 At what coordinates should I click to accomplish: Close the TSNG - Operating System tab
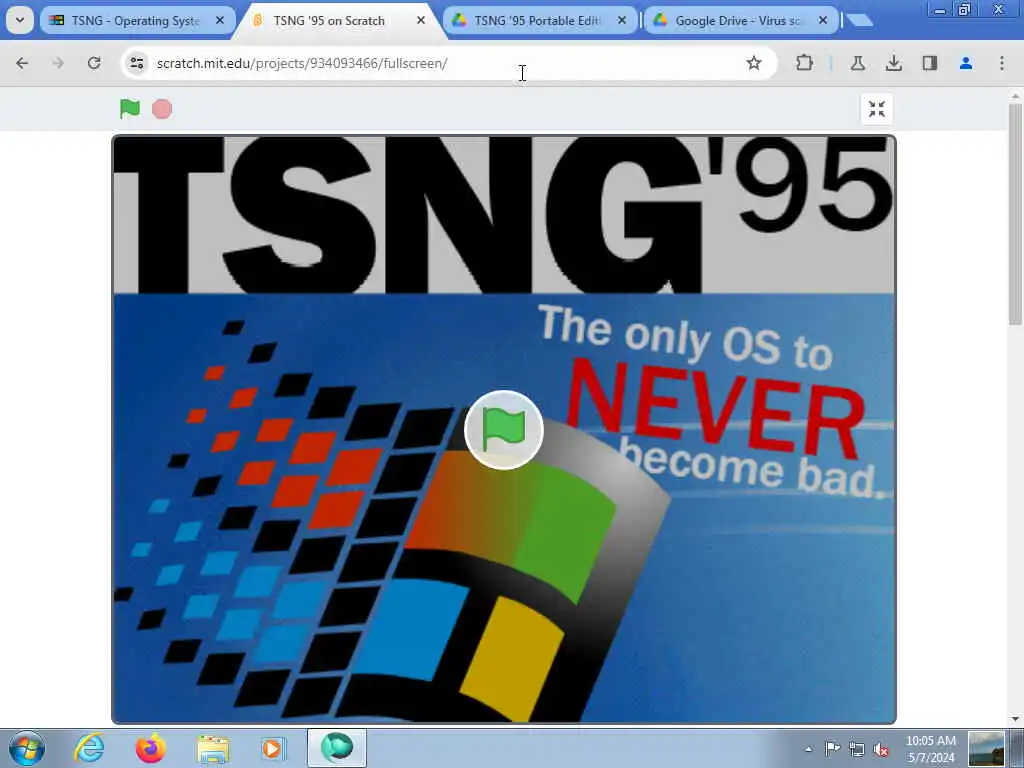220,21
